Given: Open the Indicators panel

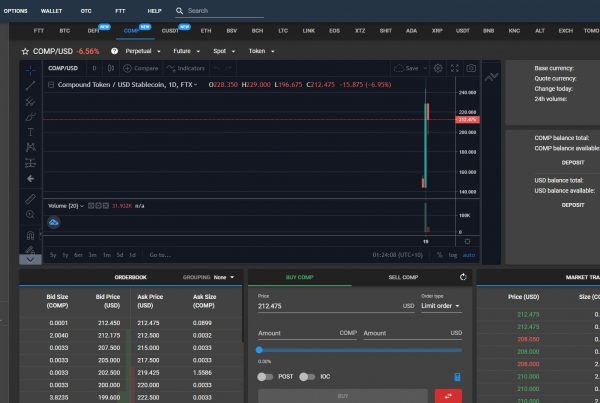Looking at the screenshot, I should 186,68.
